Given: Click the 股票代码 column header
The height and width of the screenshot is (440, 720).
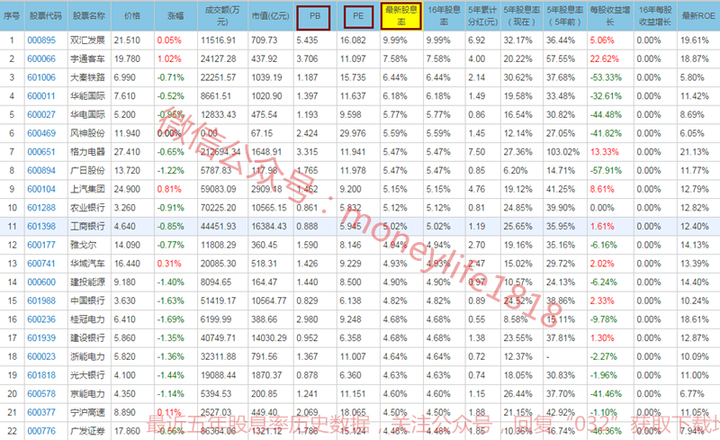Looking at the screenshot, I should 45,16.
